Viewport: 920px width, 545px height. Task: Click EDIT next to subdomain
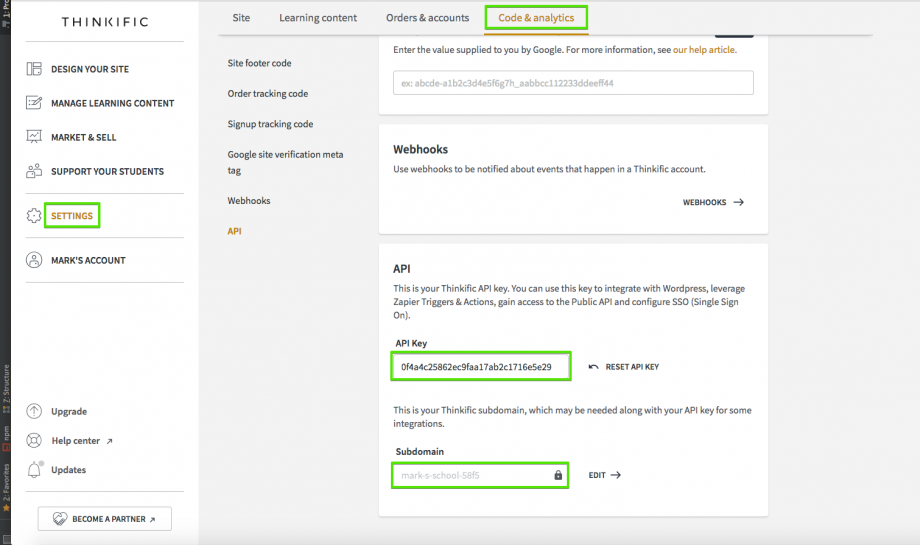pyautogui.click(x=604, y=475)
